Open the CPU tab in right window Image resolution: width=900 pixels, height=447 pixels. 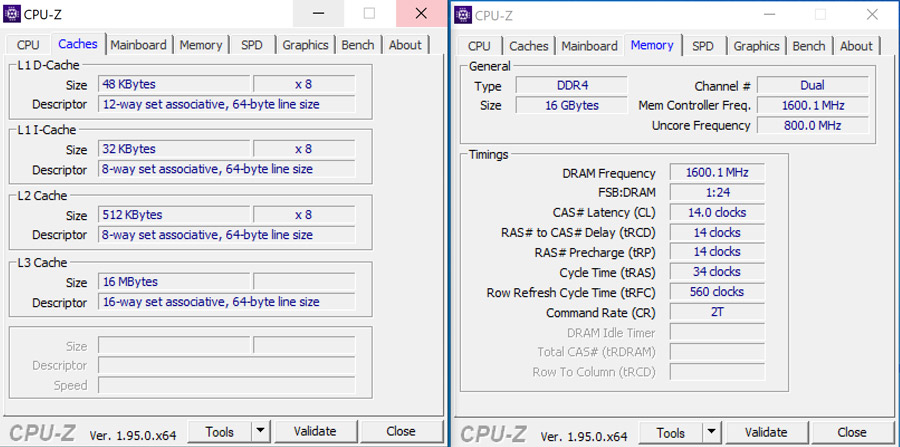pyautogui.click(x=479, y=46)
